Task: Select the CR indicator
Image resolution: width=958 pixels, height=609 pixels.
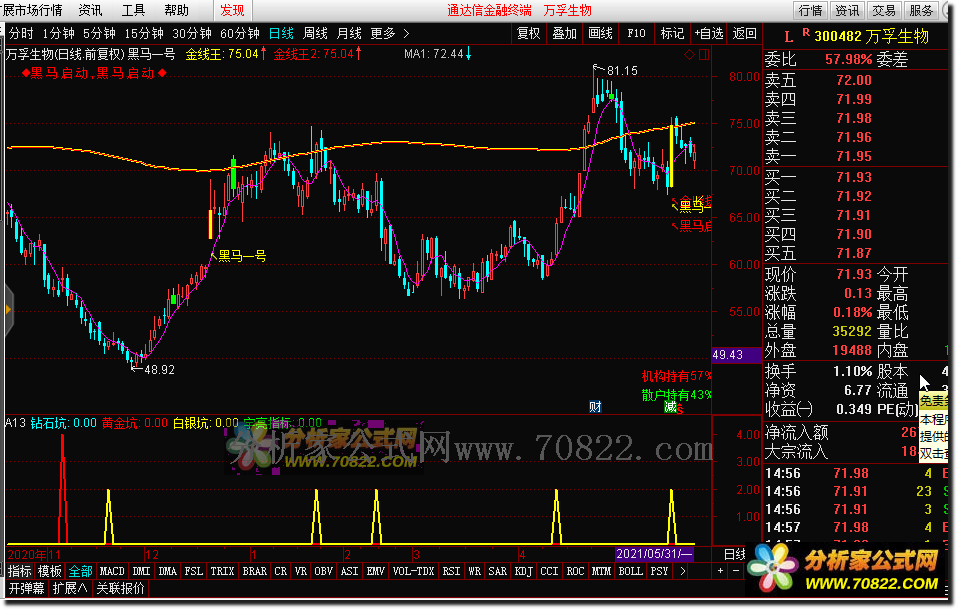Action: pyautogui.click(x=280, y=571)
